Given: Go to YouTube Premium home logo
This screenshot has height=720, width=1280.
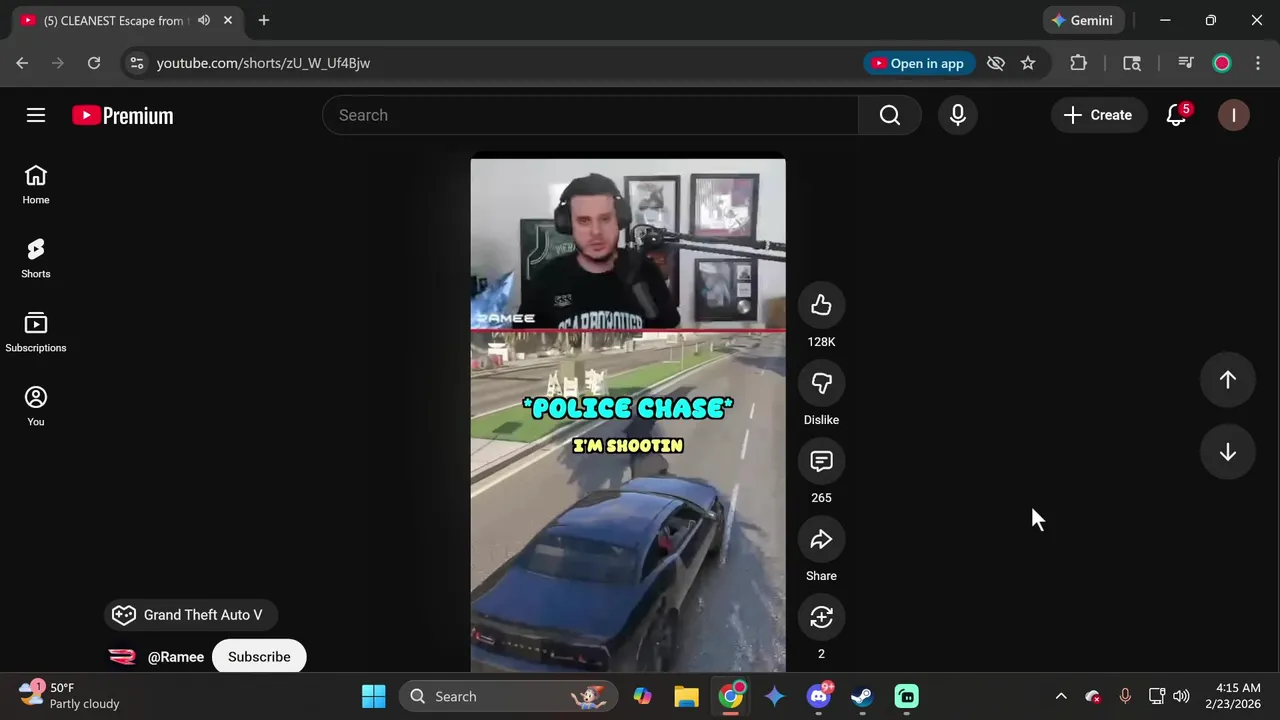Looking at the screenshot, I should pyautogui.click(x=123, y=116).
